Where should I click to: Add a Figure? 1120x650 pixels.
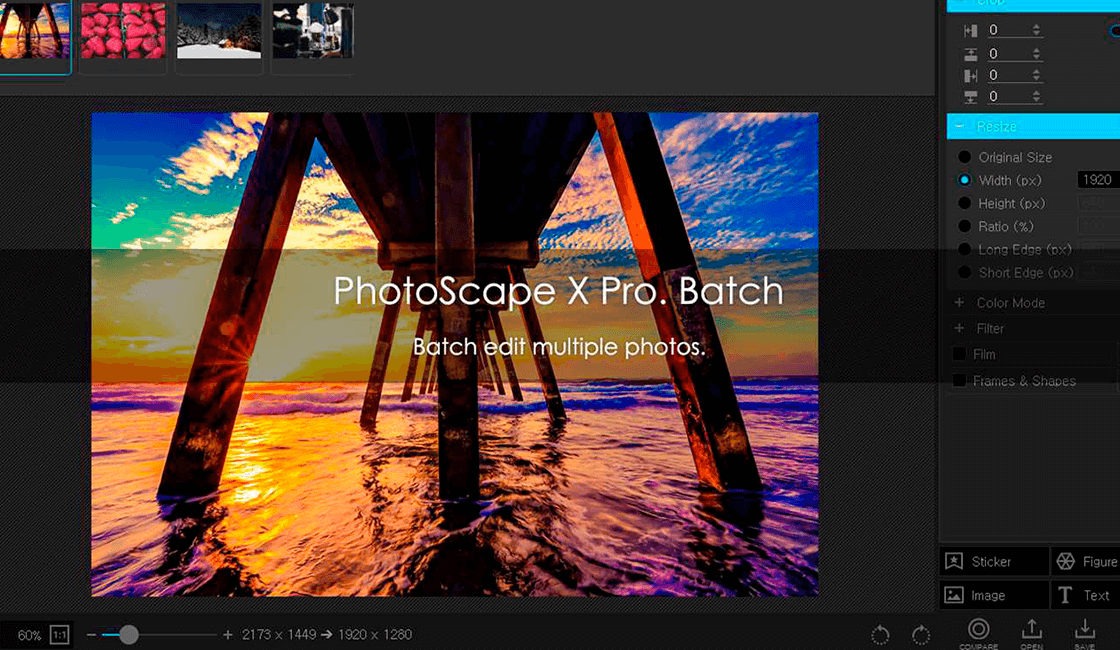tap(1086, 561)
